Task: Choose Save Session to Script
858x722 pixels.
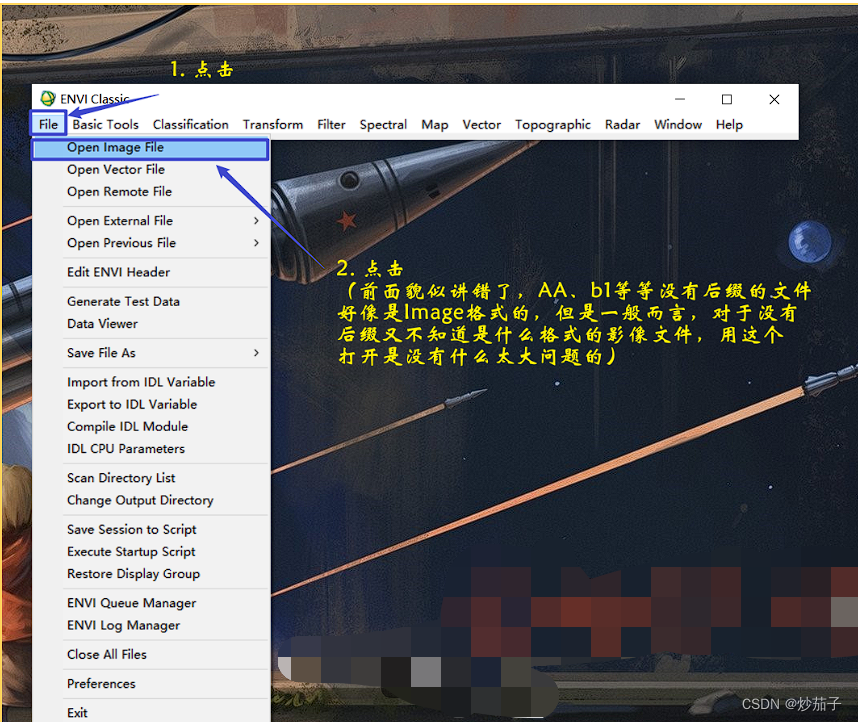Action: point(150,529)
